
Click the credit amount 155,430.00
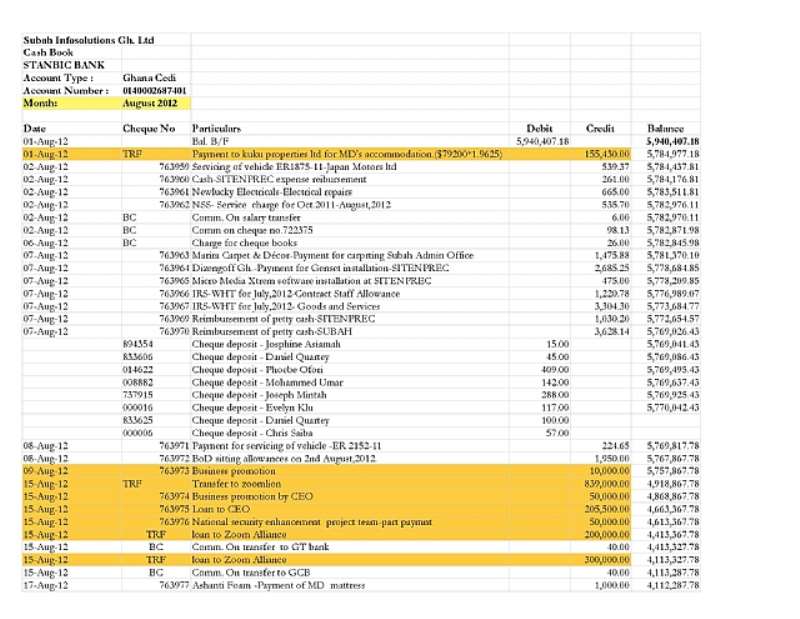pyautogui.click(x=607, y=154)
